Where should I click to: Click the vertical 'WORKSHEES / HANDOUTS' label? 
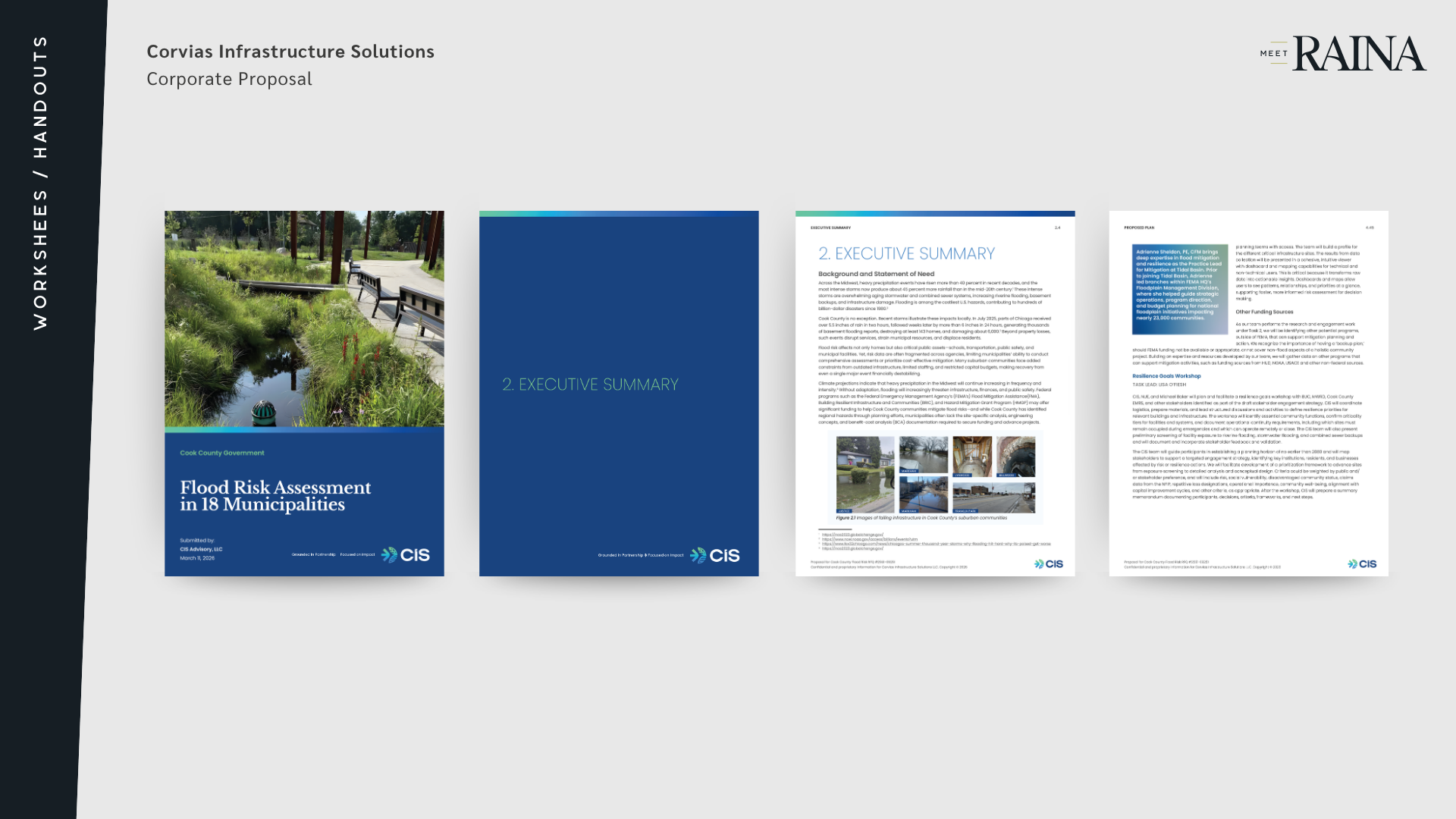point(40,183)
